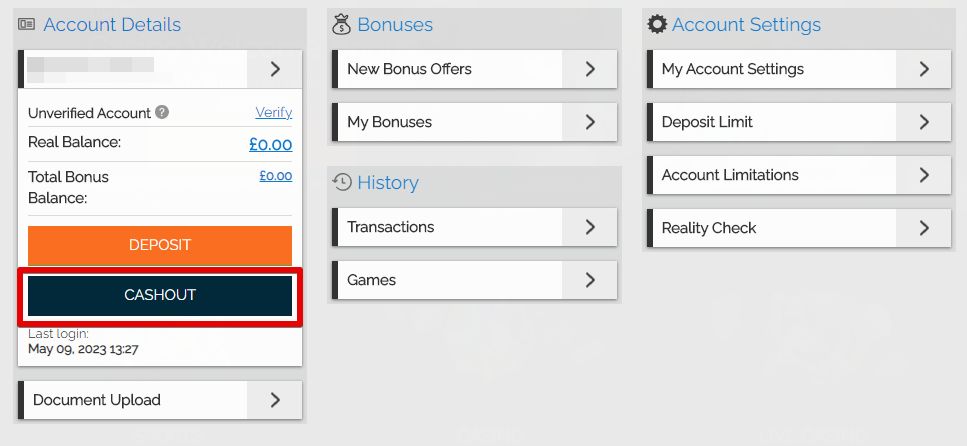The width and height of the screenshot is (967, 446).
Task: Click the Real Balance £0.00 link
Action: tap(271, 144)
